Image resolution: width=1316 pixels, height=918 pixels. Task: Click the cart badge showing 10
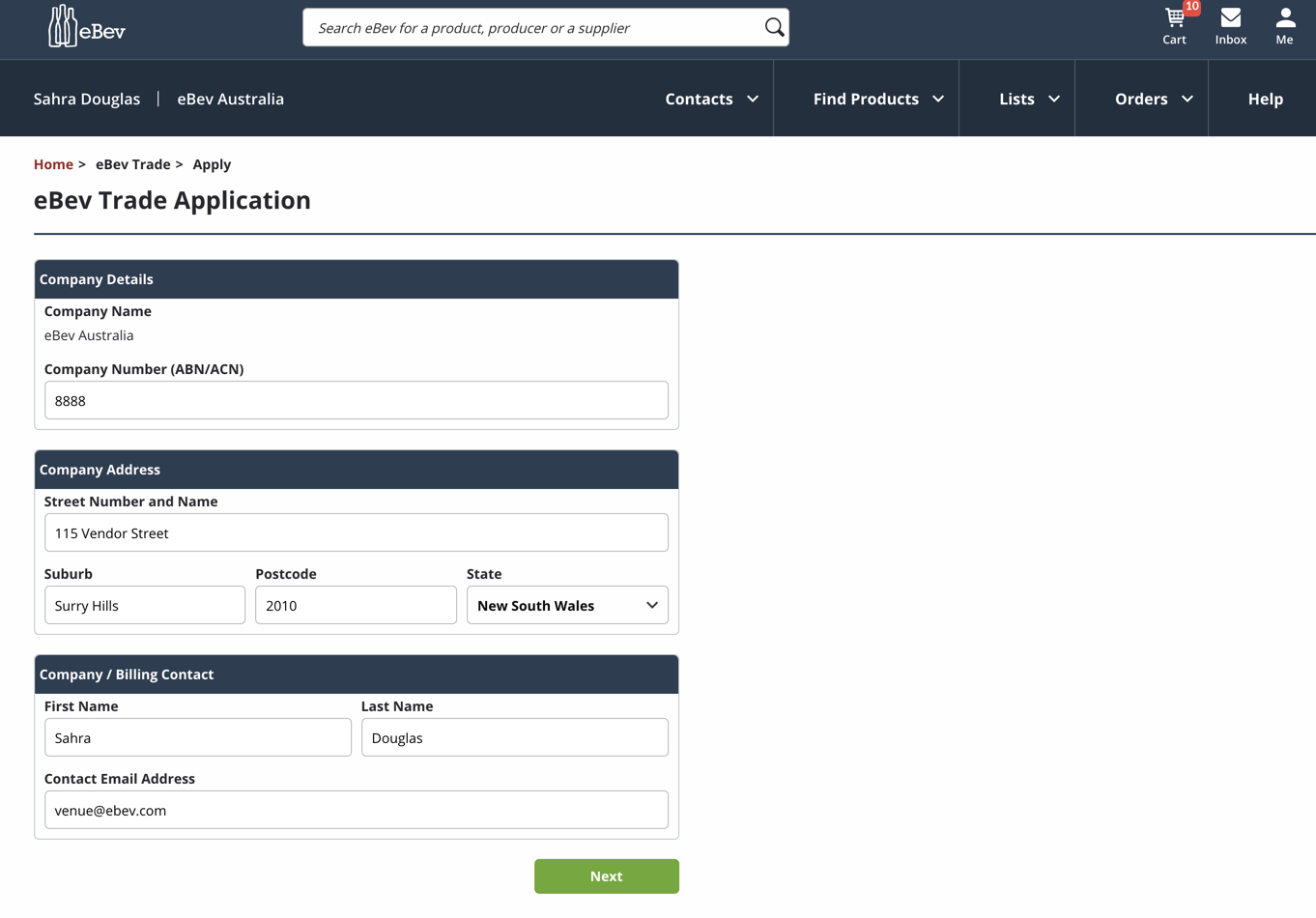[1192, 8]
